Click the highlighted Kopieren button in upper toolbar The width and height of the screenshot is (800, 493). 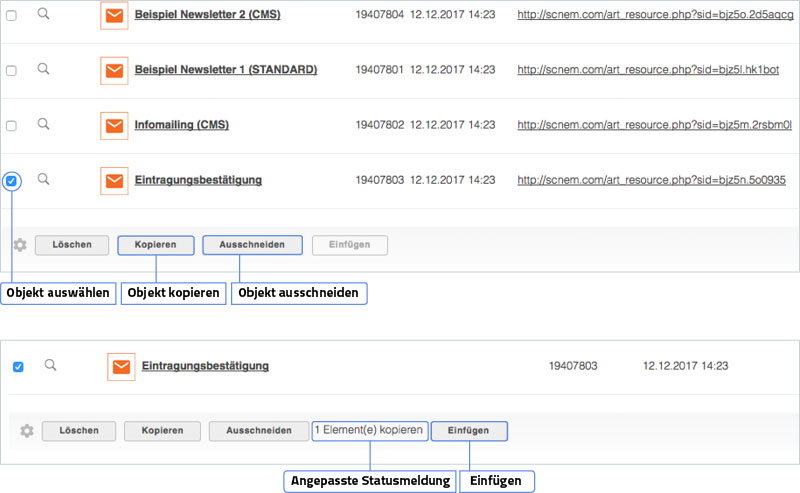[156, 245]
